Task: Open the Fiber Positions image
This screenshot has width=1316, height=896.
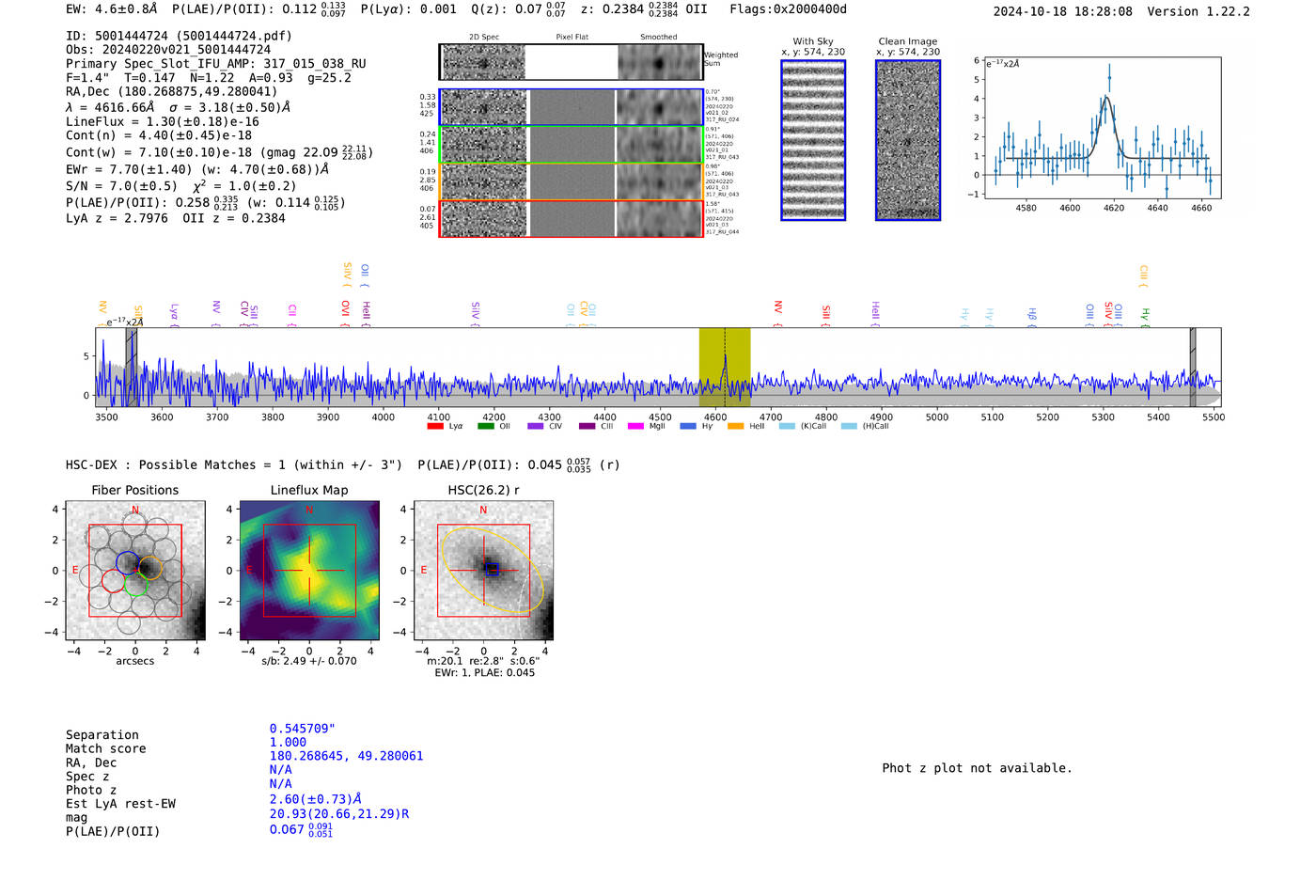Action: [x=135, y=571]
